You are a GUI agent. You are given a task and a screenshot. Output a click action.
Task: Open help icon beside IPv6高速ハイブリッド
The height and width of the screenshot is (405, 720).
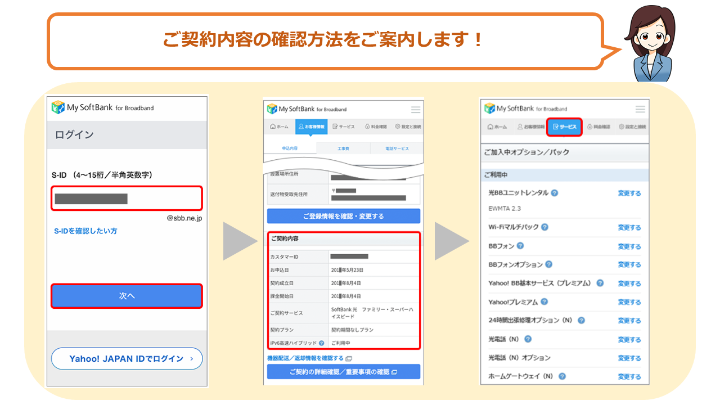[321, 343]
